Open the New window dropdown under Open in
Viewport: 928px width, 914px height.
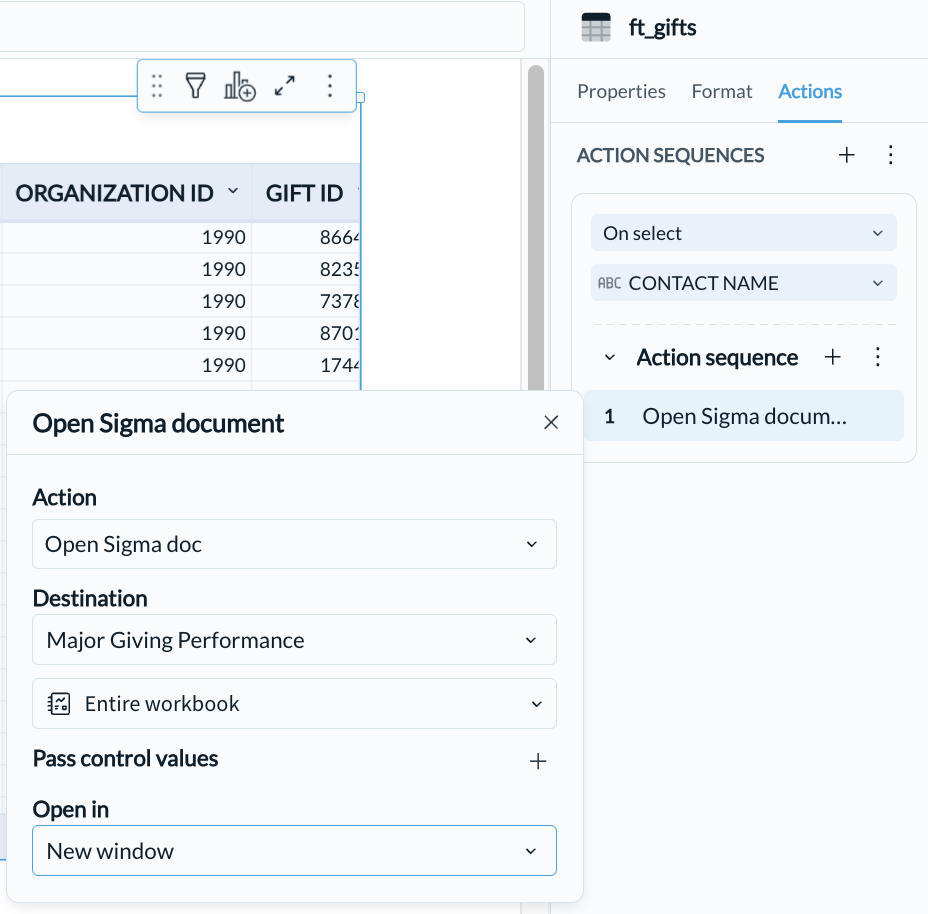pyautogui.click(x=294, y=851)
